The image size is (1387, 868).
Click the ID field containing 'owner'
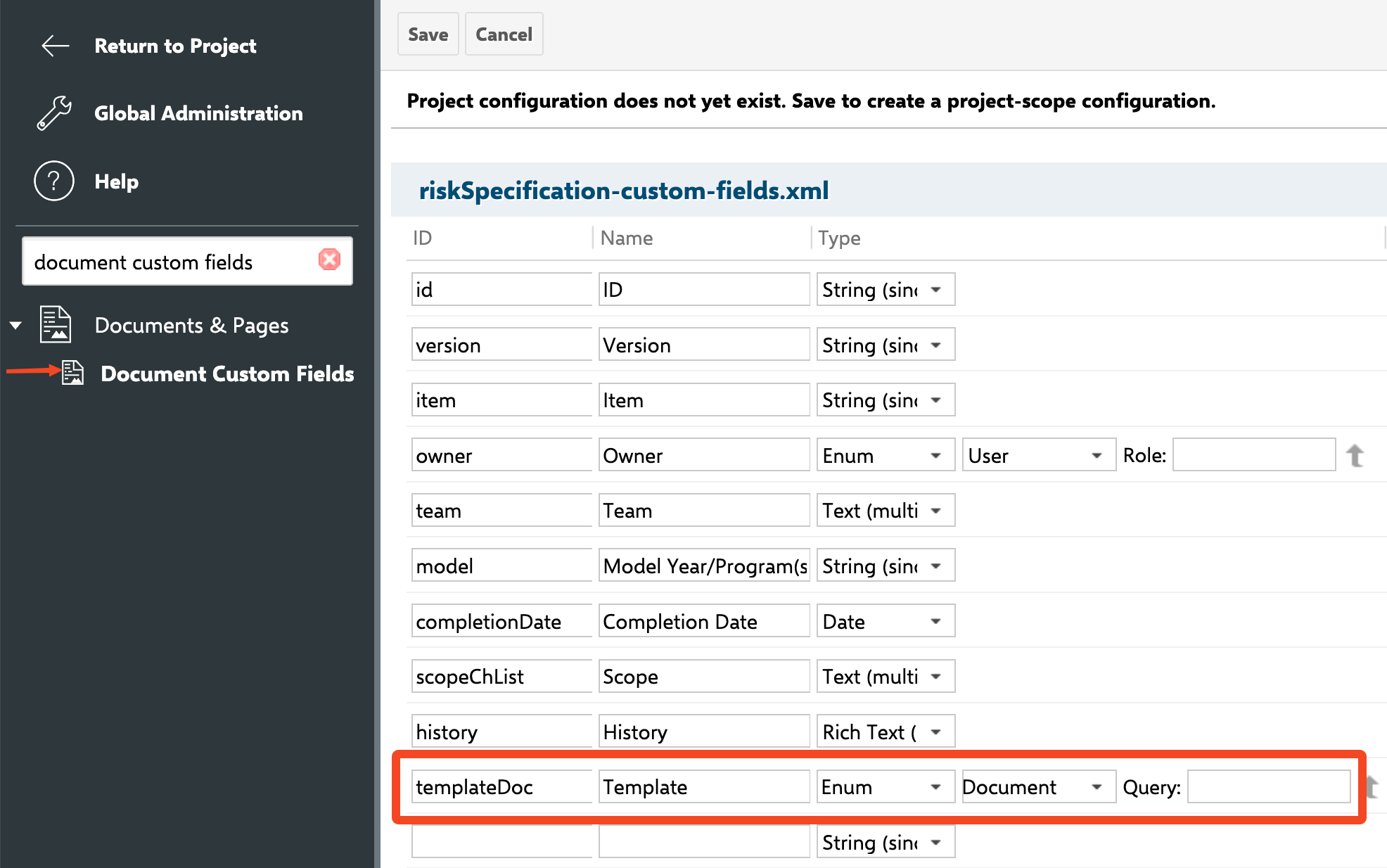(x=501, y=455)
